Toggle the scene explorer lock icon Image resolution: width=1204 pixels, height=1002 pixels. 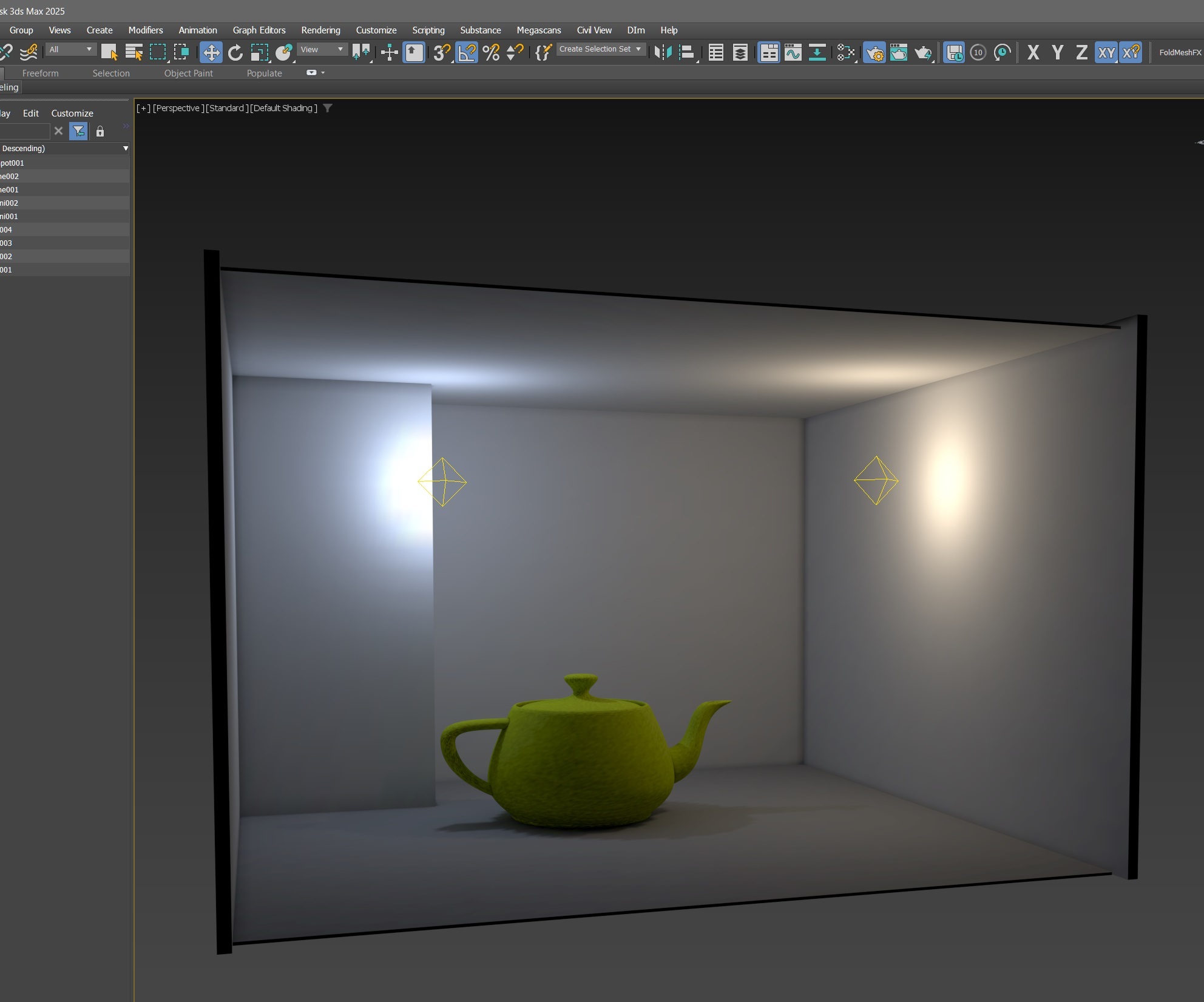pos(100,131)
